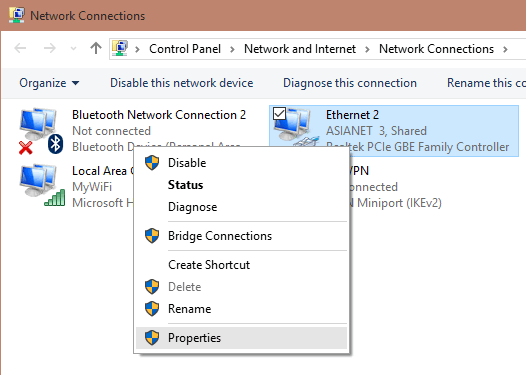
Task: Go back with the left arrow
Action: coord(20,49)
